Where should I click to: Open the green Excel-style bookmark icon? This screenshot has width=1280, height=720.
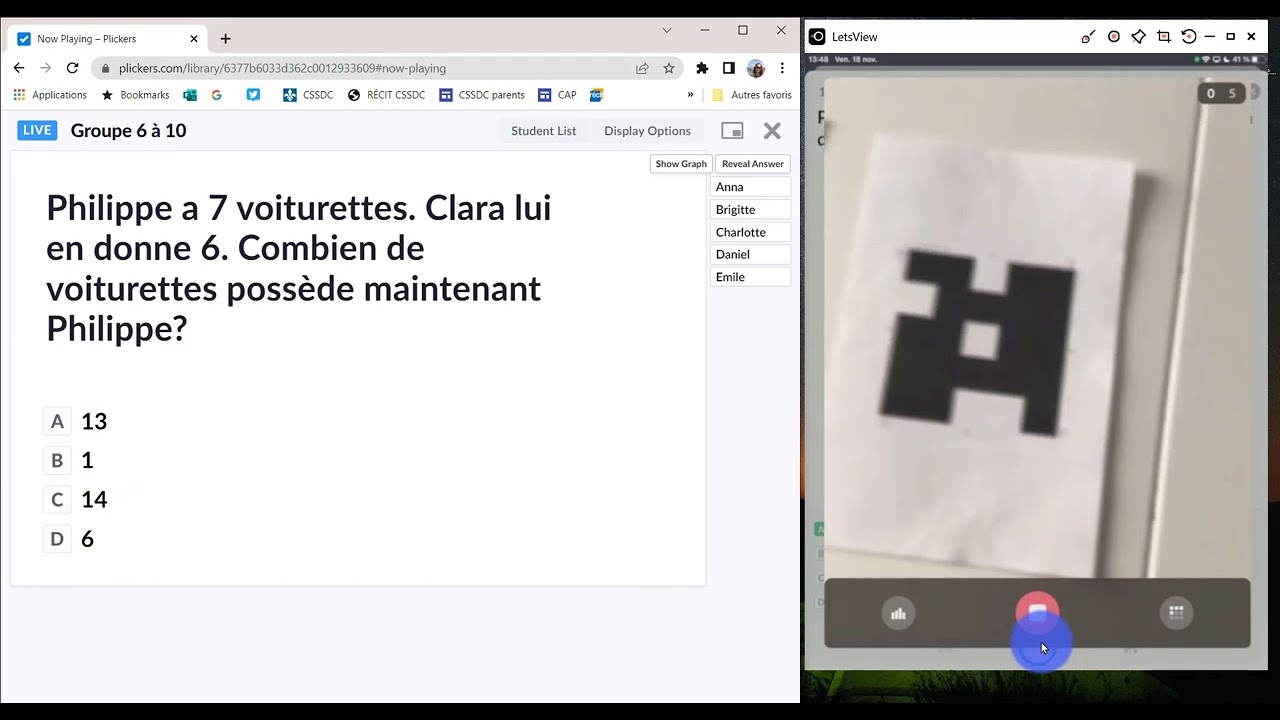click(190, 95)
